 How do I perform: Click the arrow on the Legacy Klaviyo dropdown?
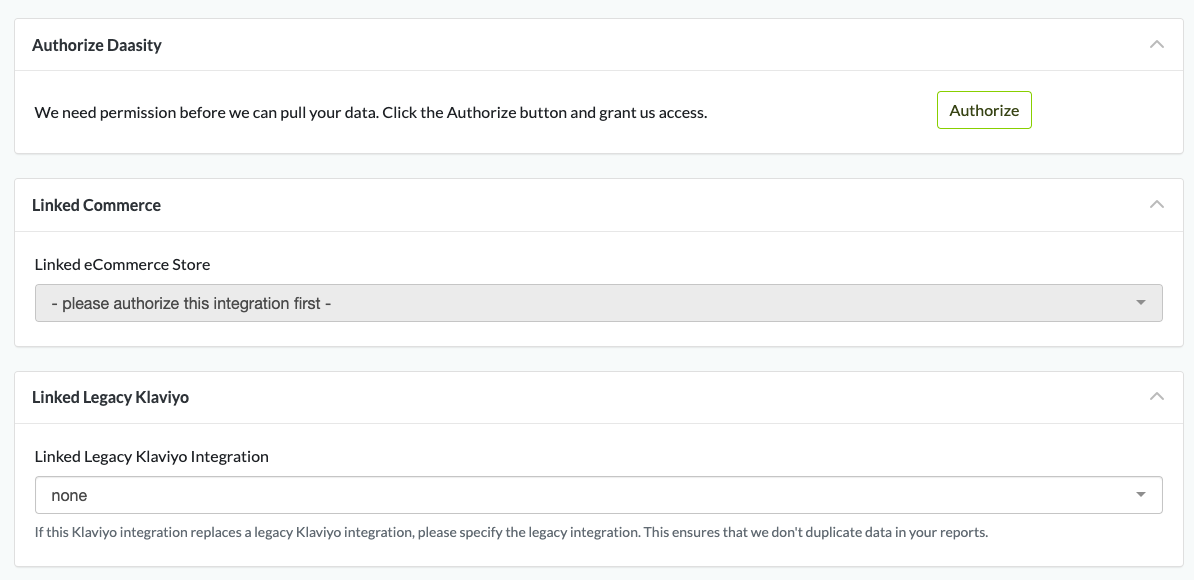click(1141, 495)
